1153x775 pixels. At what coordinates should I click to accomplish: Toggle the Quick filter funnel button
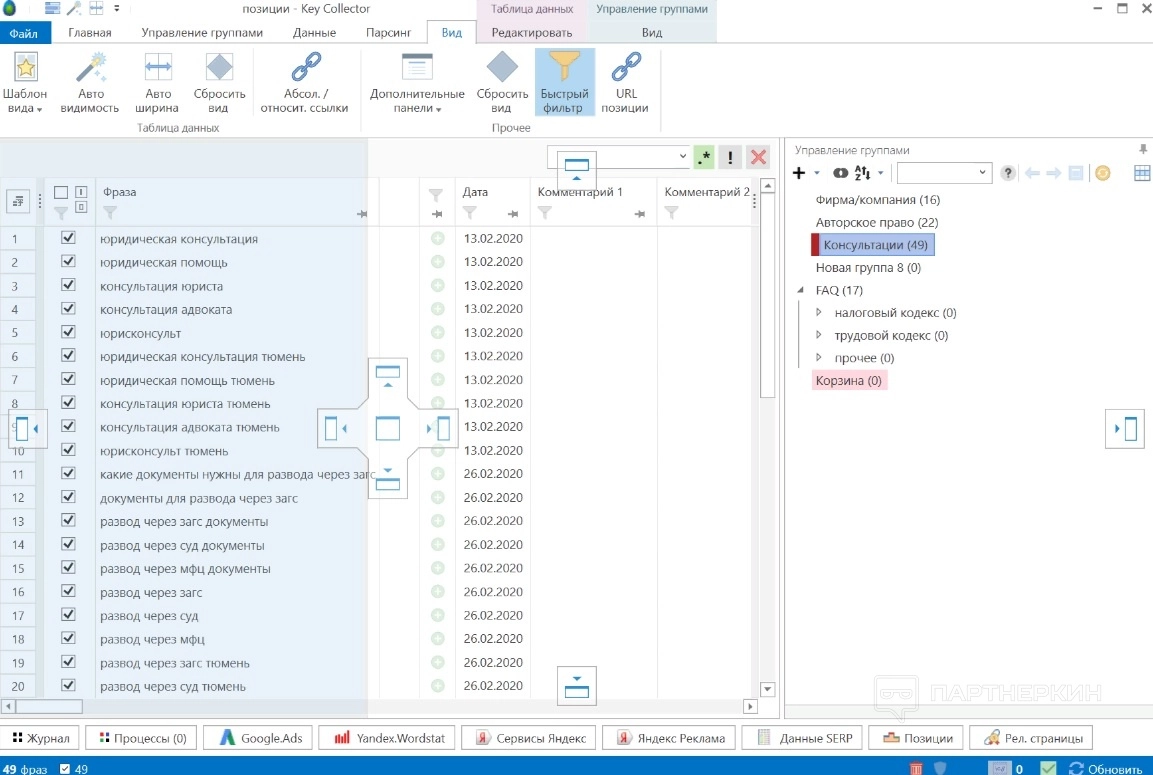click(x=565, y=81)
